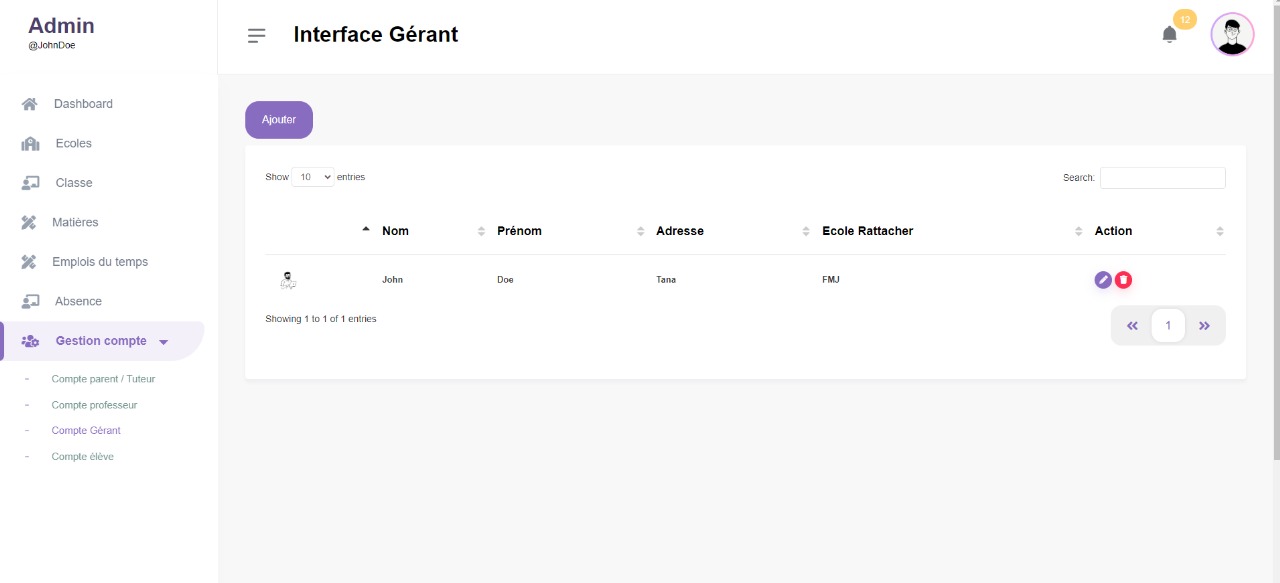
Task: Open the Show entries dropdown
Action: [312, 176]
